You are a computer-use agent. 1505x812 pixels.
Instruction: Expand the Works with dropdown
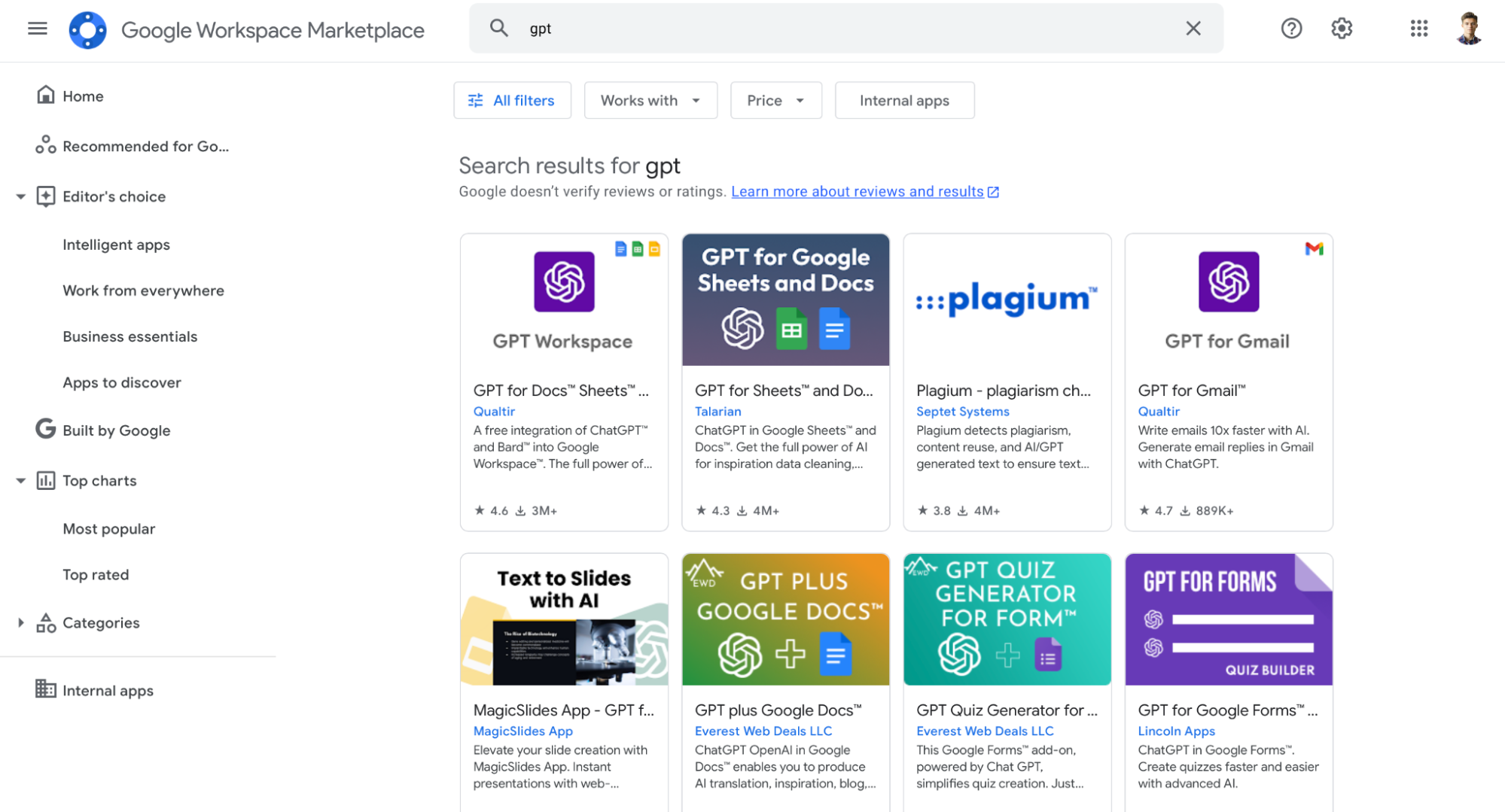650,101
